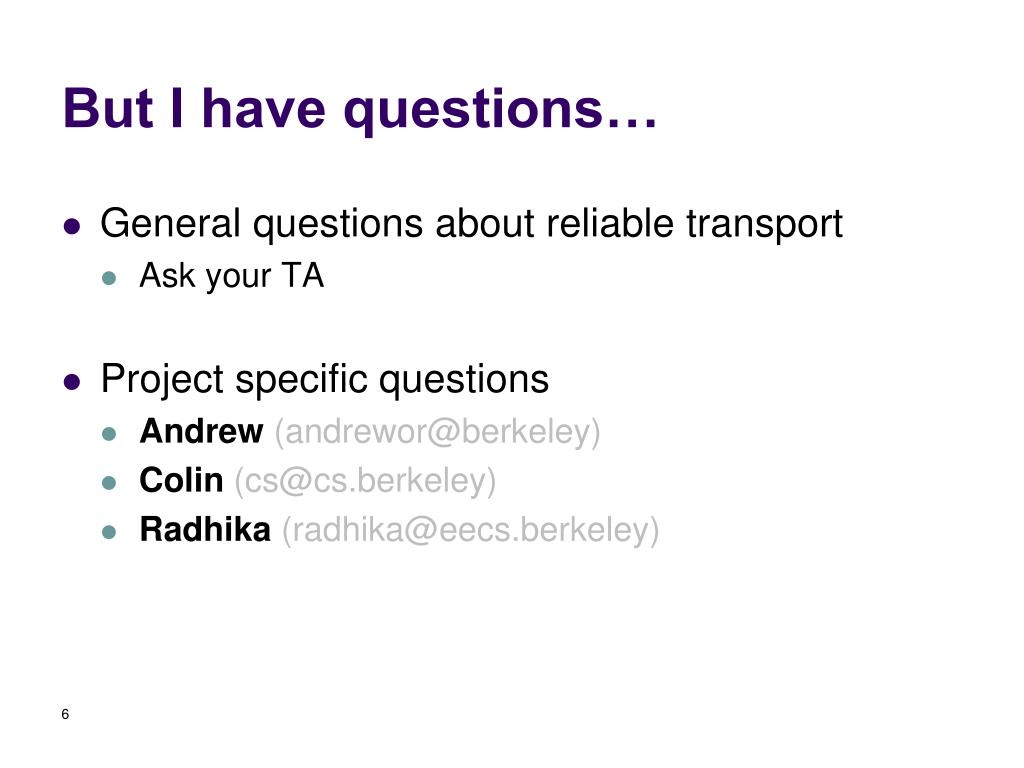Click the 'Ask your TA' sub-bullet text

point(231,276)
